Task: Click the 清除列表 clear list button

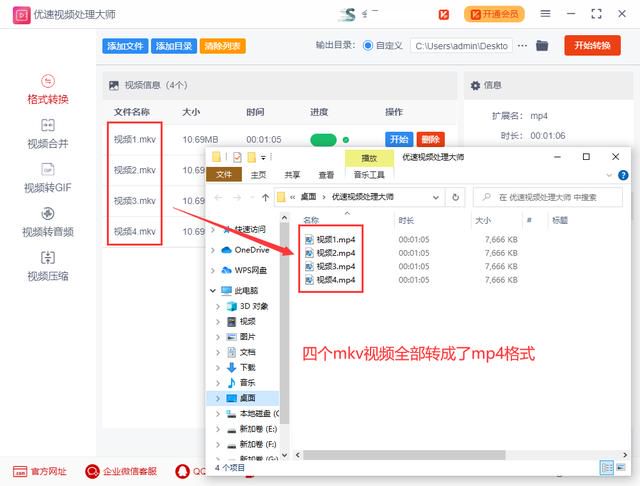Action: click(222, 46)
